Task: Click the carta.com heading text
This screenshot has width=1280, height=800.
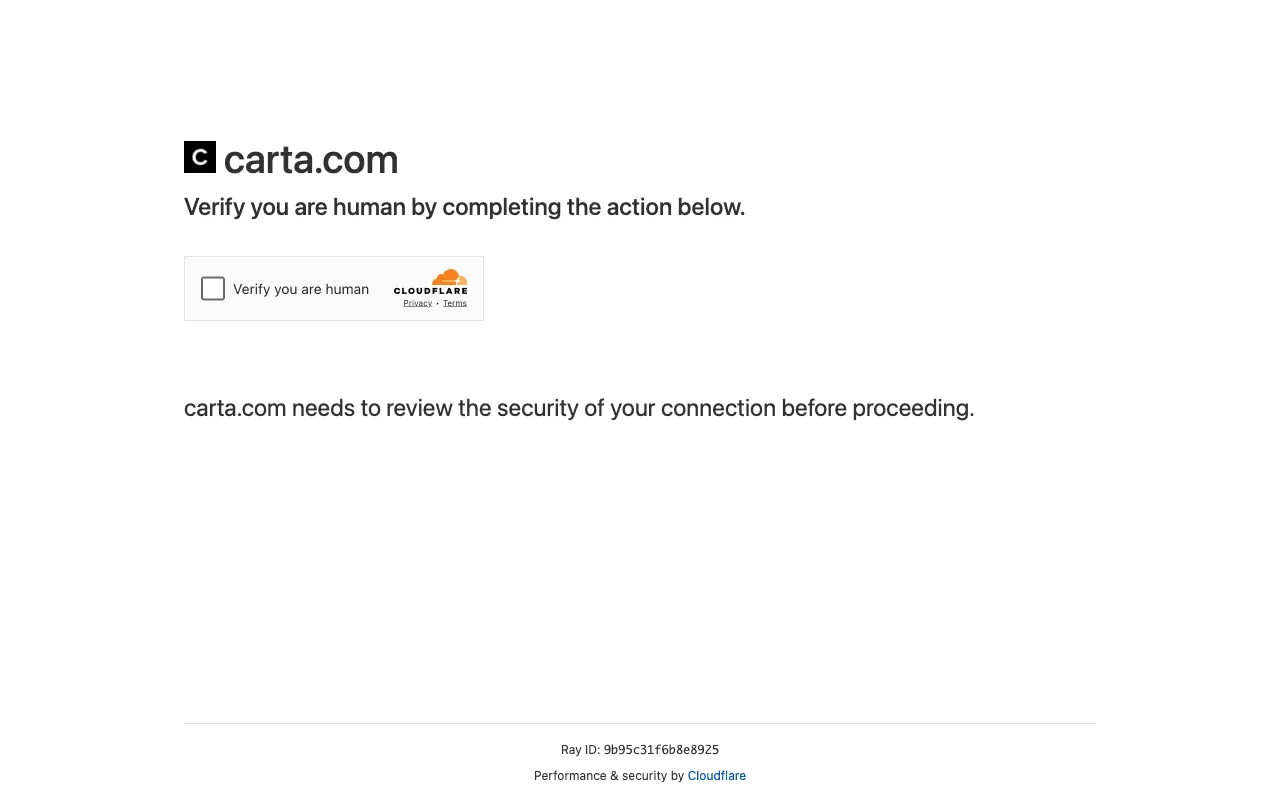Action: pos(310,159)
